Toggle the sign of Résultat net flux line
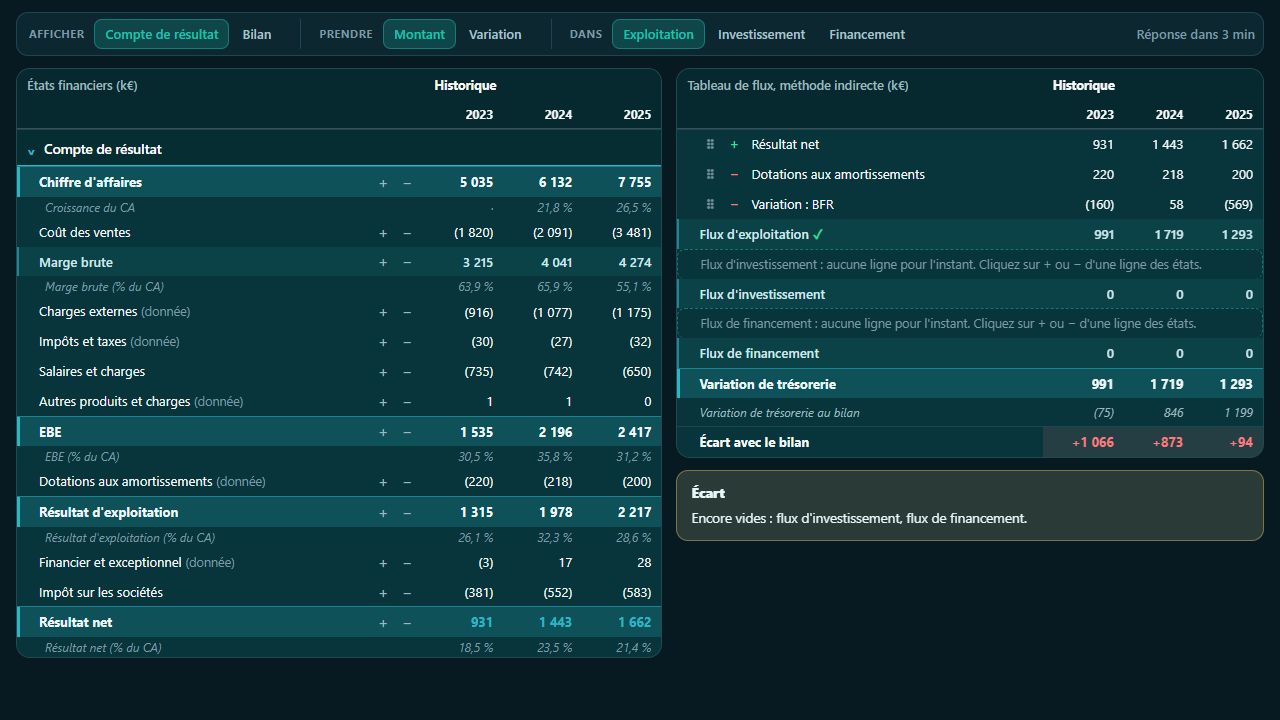This screenshot has height=720, width=1280. (734, 144)
